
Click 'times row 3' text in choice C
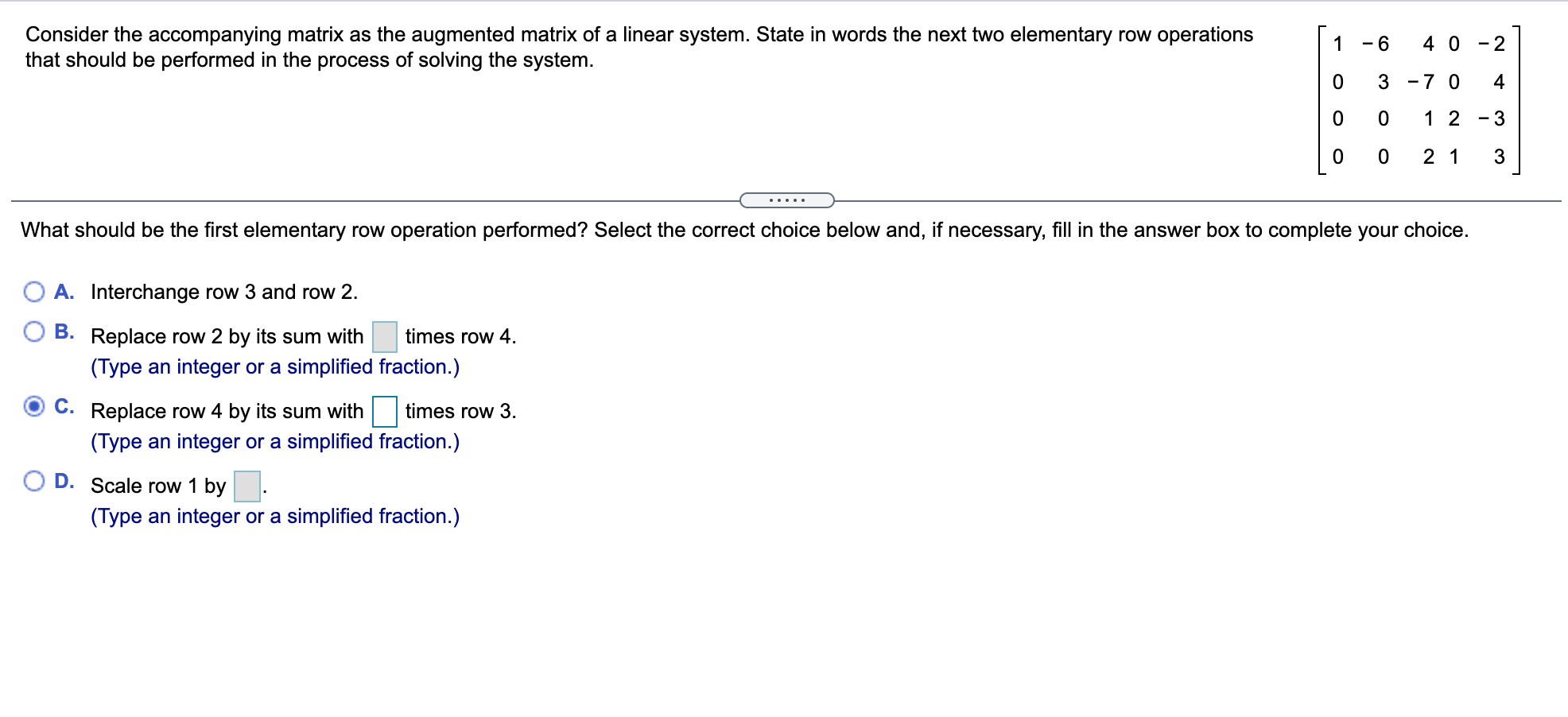tap(461, 412)
